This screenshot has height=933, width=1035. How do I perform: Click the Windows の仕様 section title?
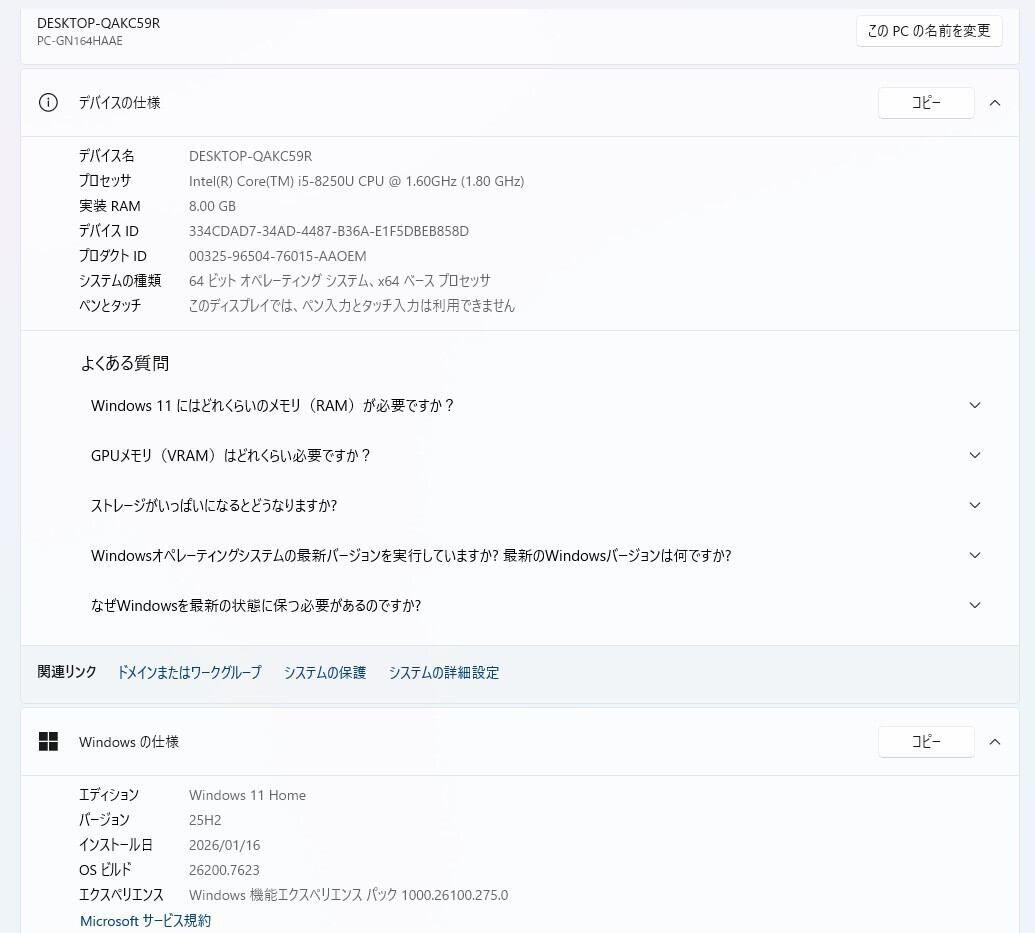tap(129, 742)
